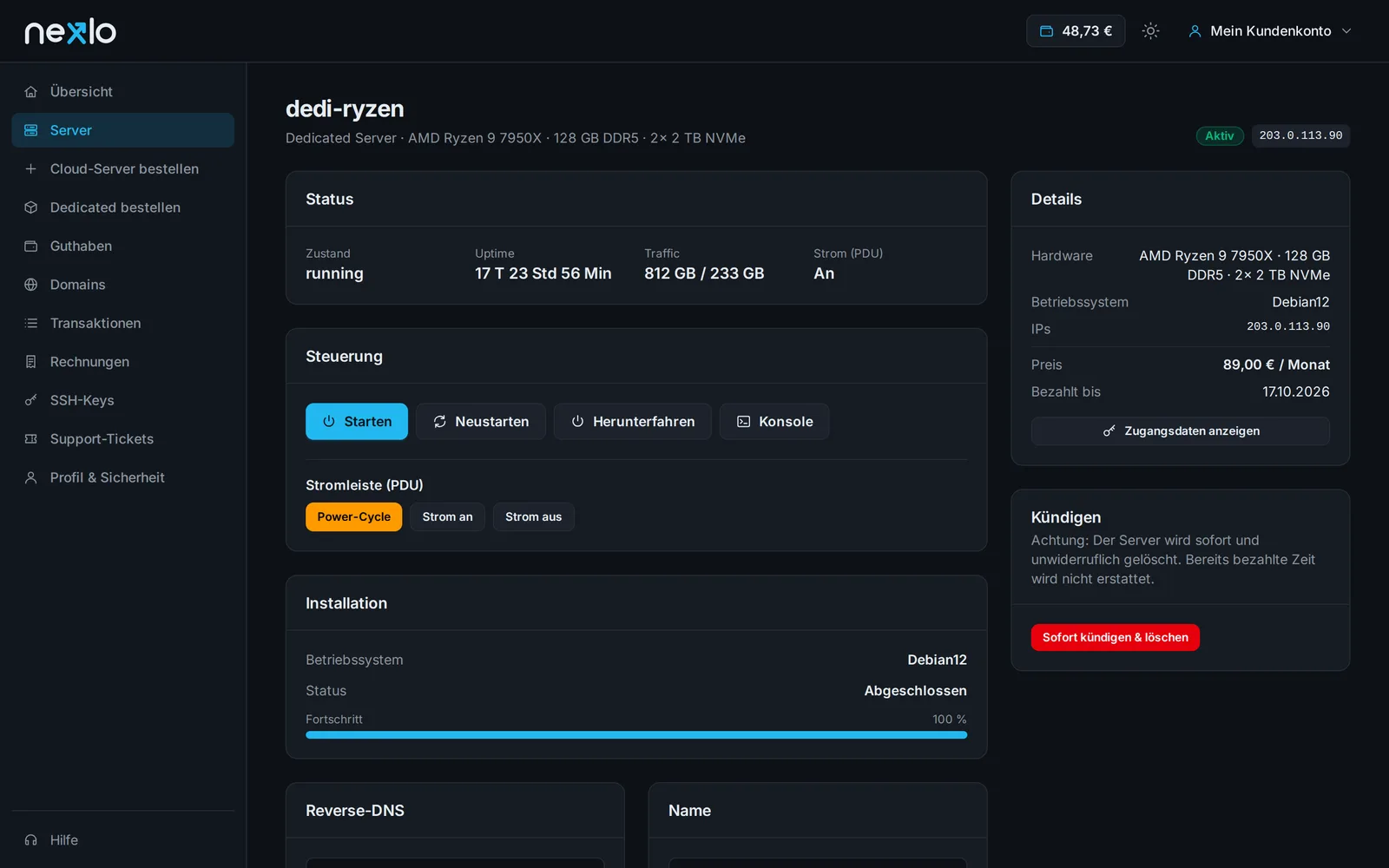Open Rechnungen in the sidebar
1389x868 pixels.
(123, 362)
